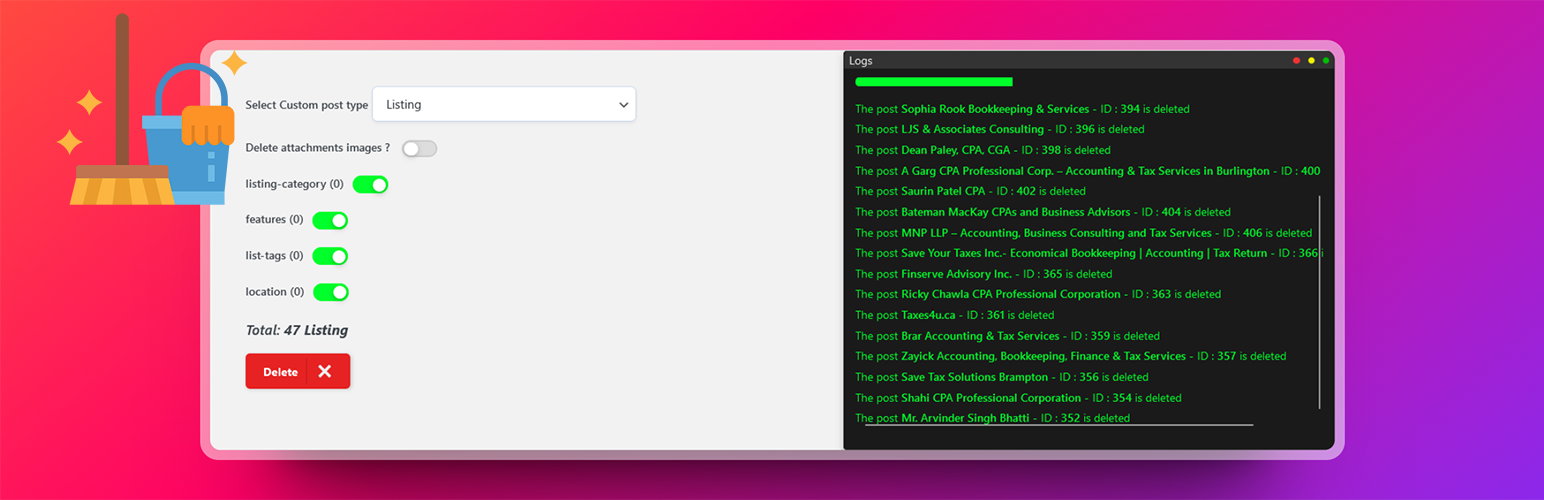Switch off the list-tags toggle

click(x=330, y=256)
